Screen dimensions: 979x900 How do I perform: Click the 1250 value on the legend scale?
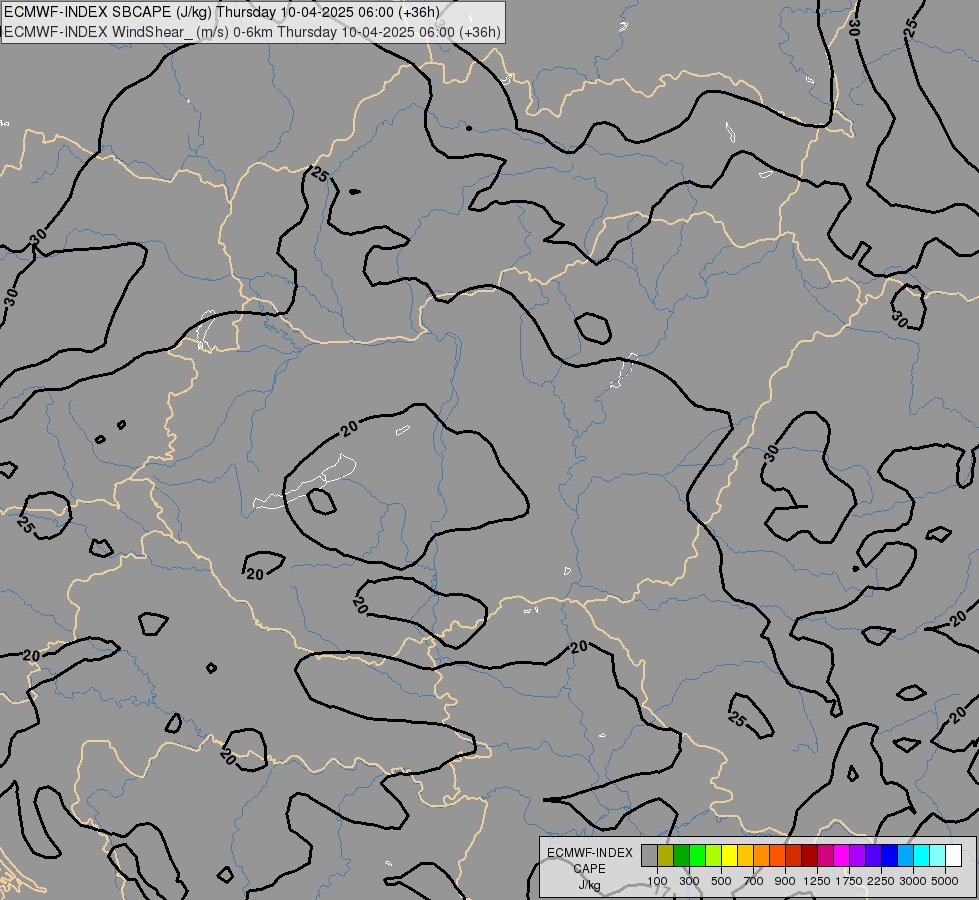click(817, 881)
